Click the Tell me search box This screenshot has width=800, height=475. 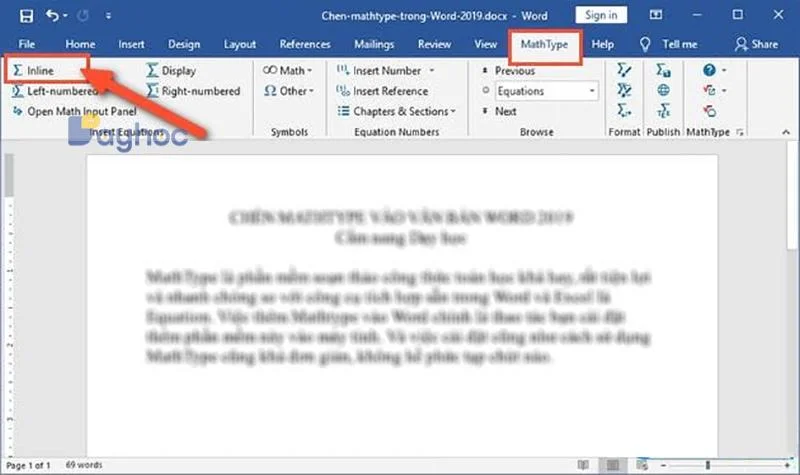coord(668,44)
